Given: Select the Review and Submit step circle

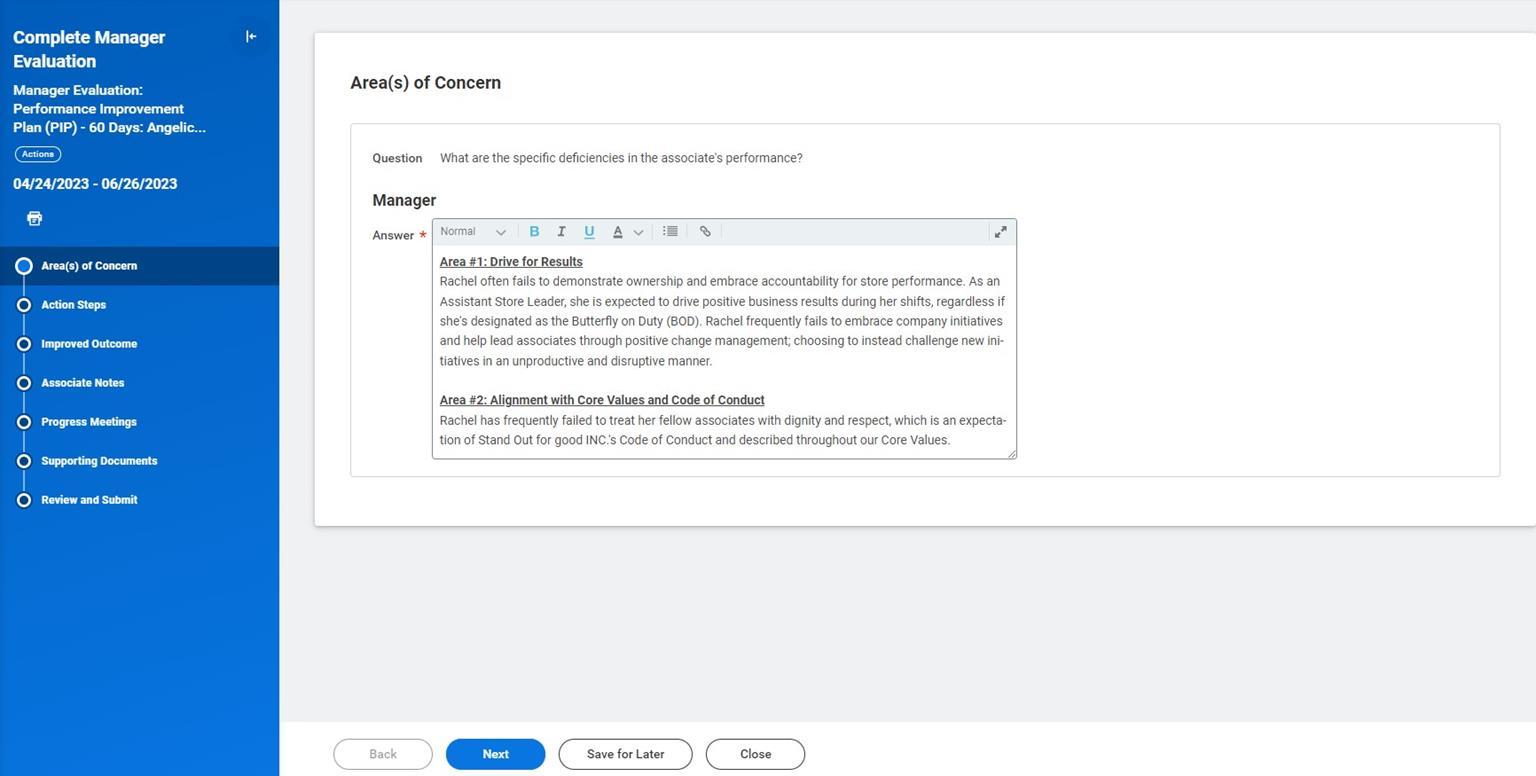Looking at the screenshot, I should point(24,500).
